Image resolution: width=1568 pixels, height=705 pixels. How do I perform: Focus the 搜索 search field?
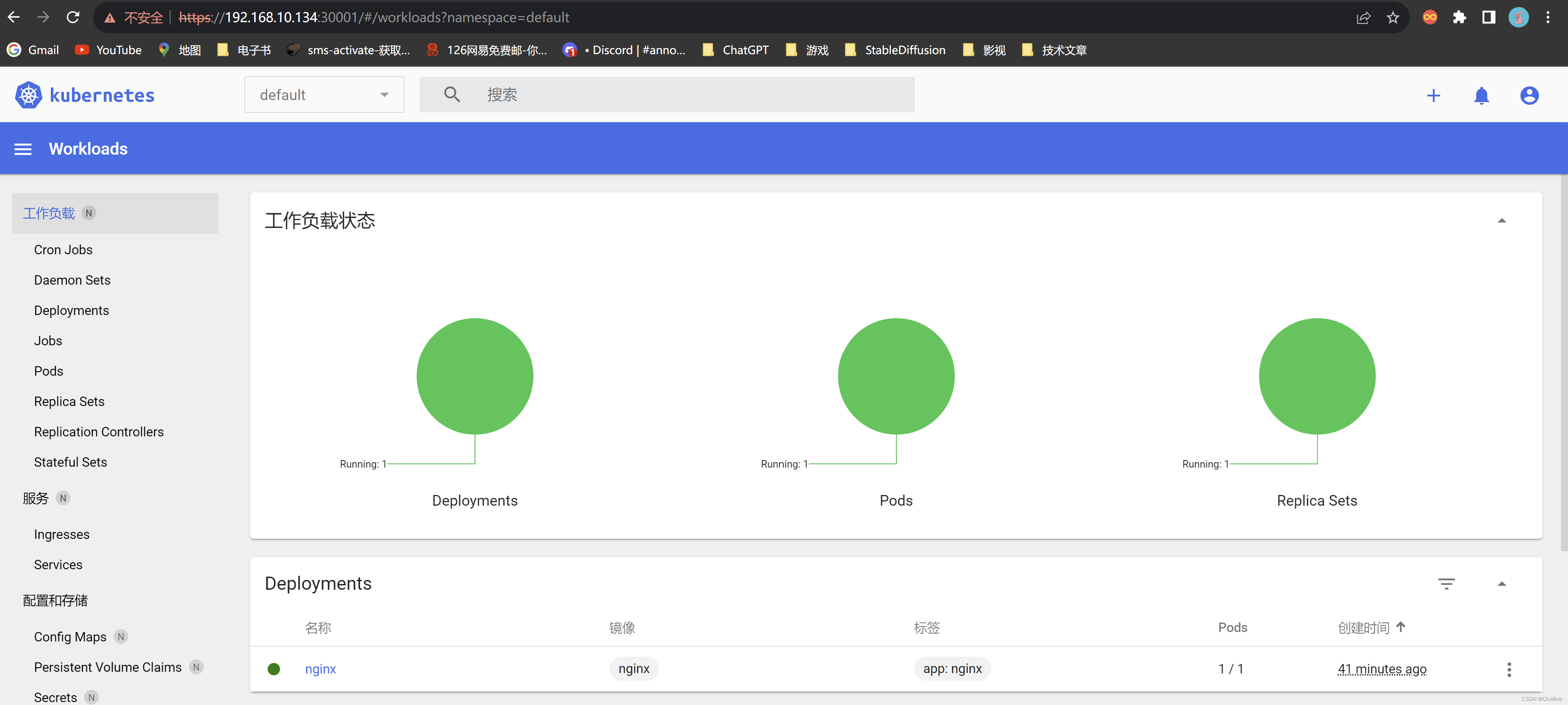pyautogui.click(x=694, y=94)
